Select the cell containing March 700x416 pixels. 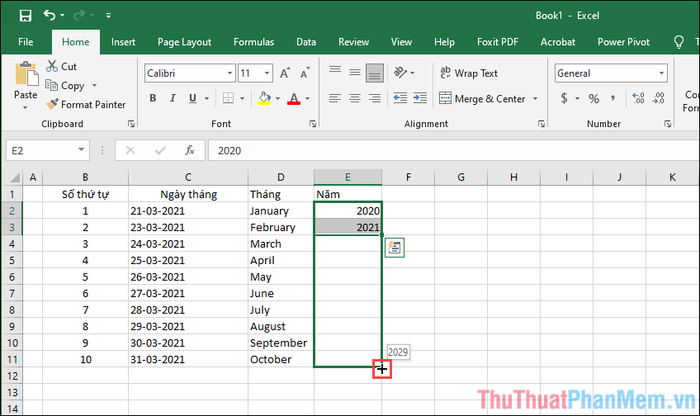(x=281, y=243)
